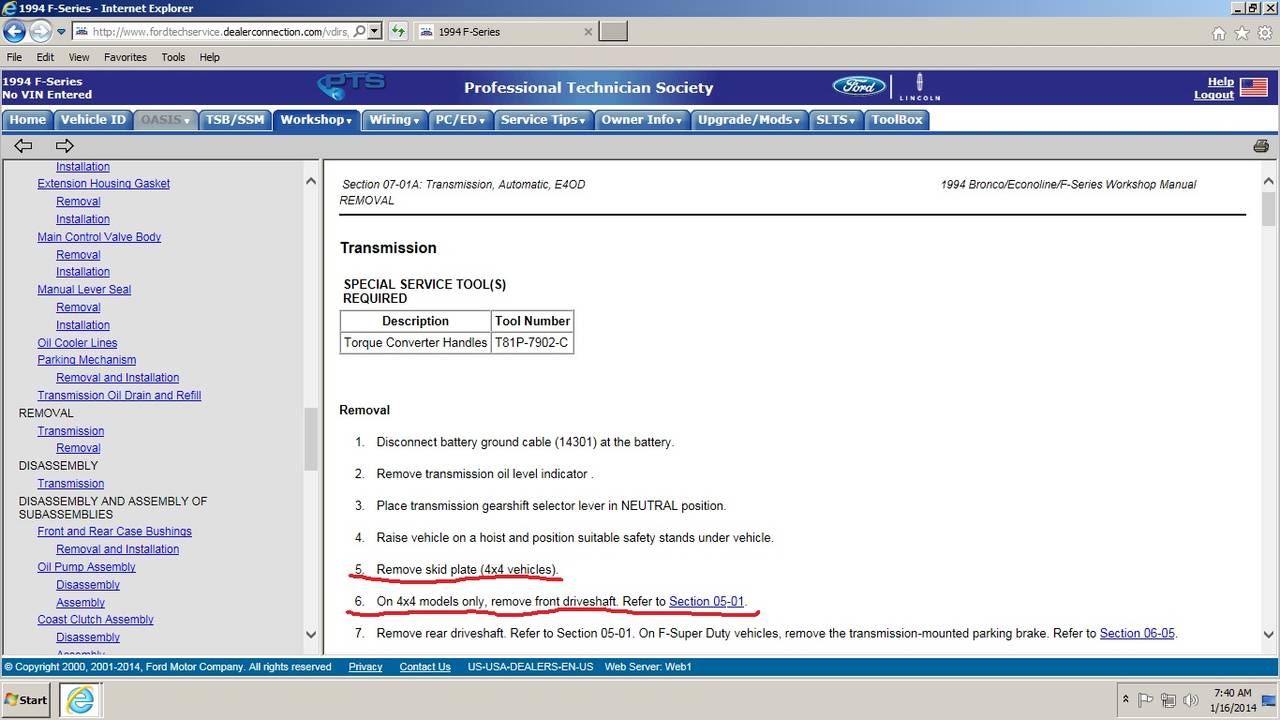The width and height of the screenshot is (1280, 720).
Task: Open the address bar autocomplete dropdown
Action: point(375,31)
